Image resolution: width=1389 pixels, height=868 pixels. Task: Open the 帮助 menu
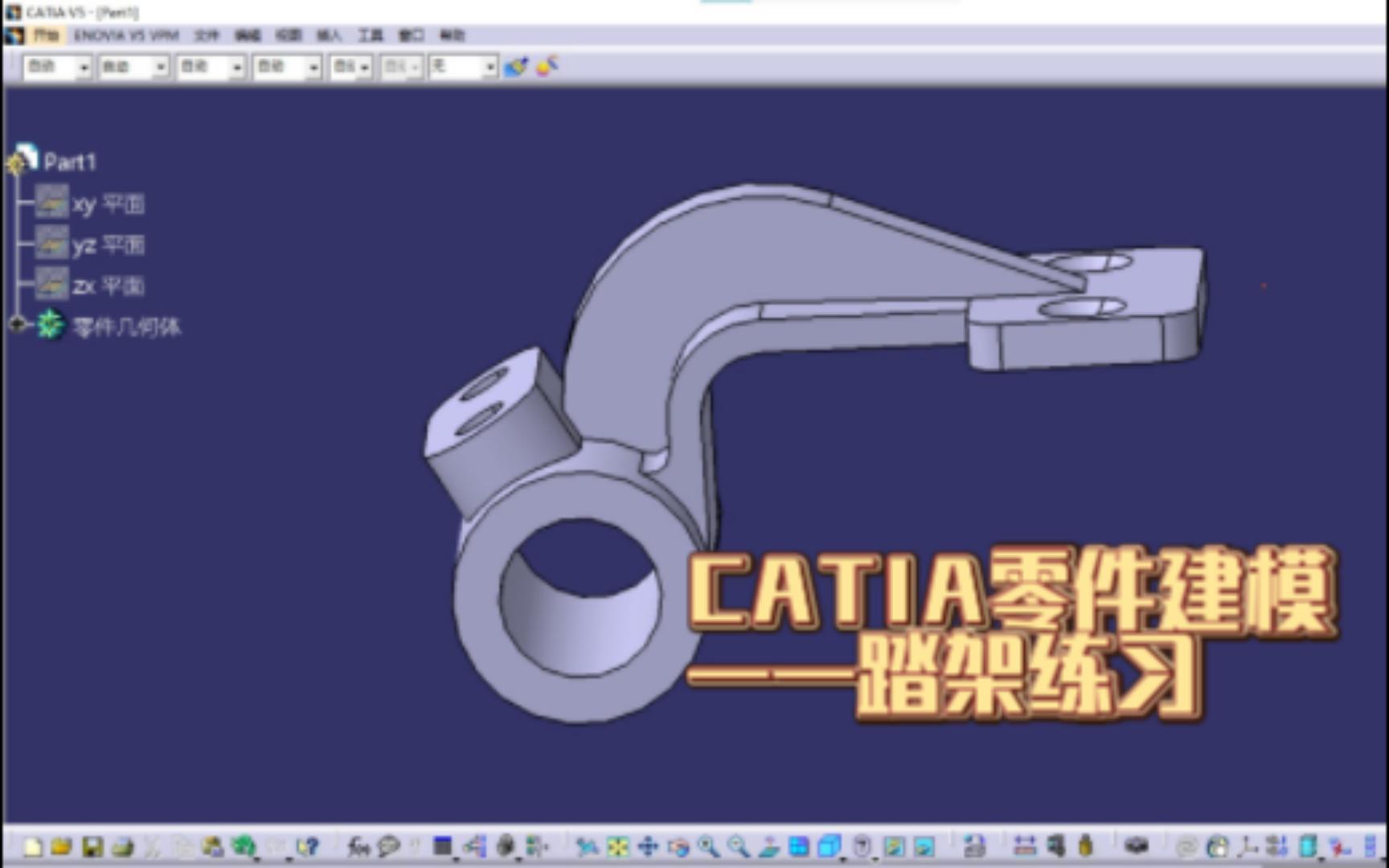[x=452, y=35]
